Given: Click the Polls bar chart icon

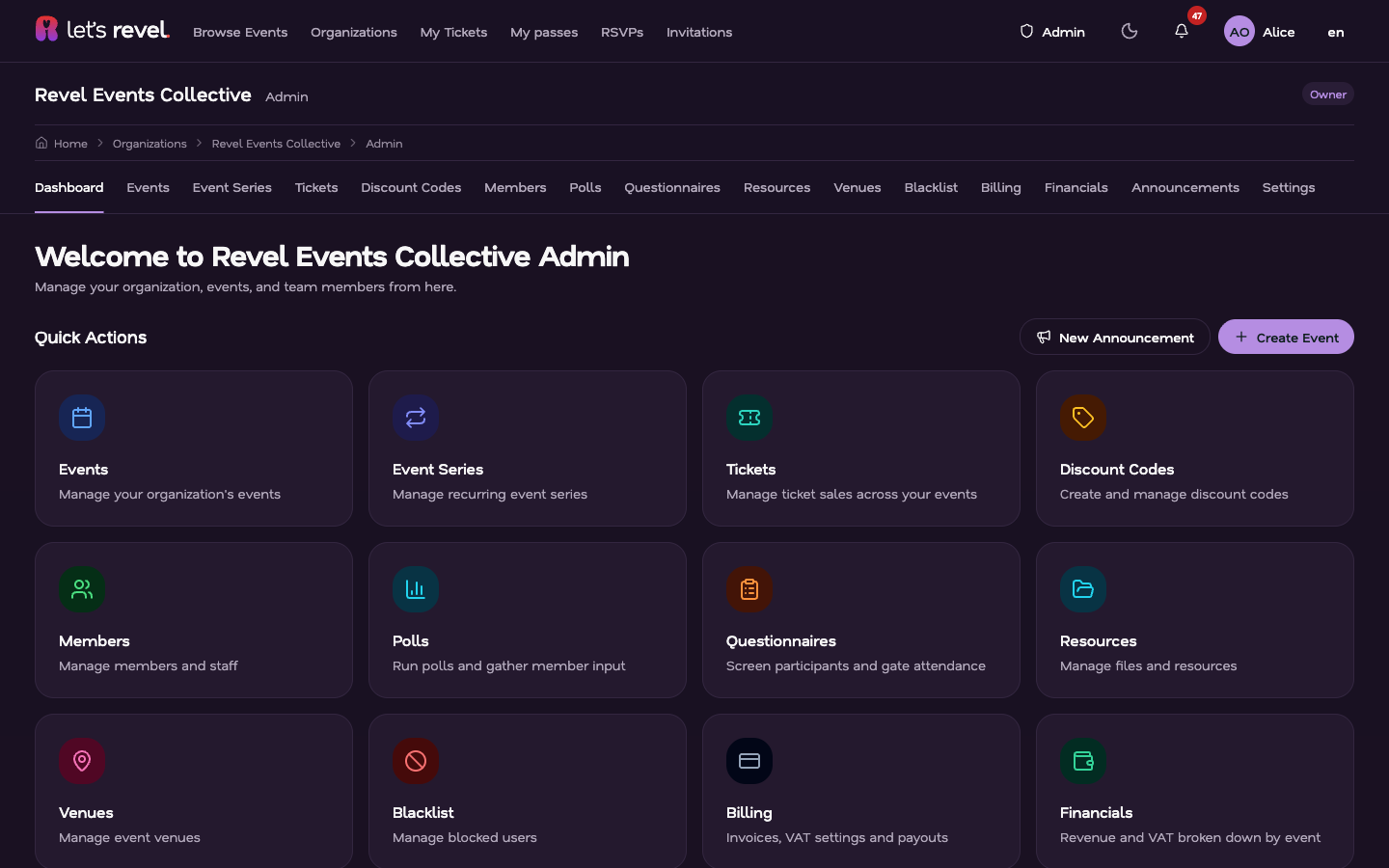Looking at the screenshot, I should click(x=416, y=589).
